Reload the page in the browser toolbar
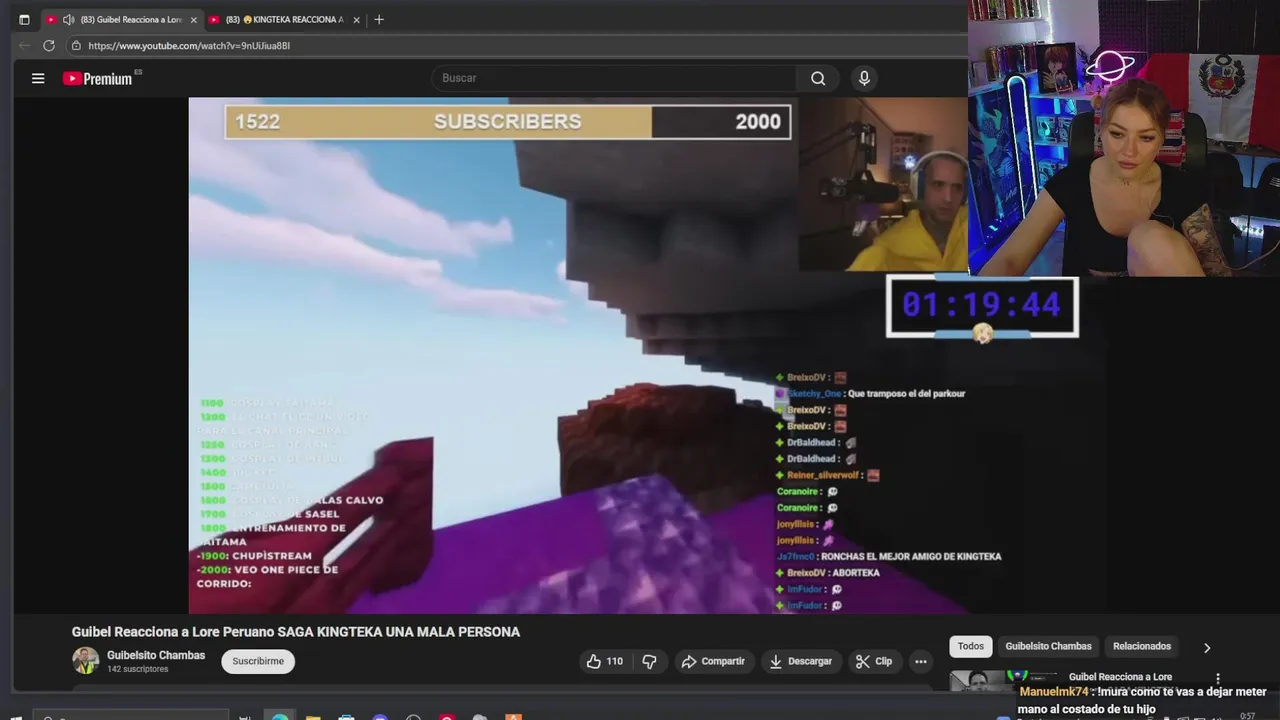Image resolution: width=1280 pixels, height=720 pixels. (x=49, y=45)
